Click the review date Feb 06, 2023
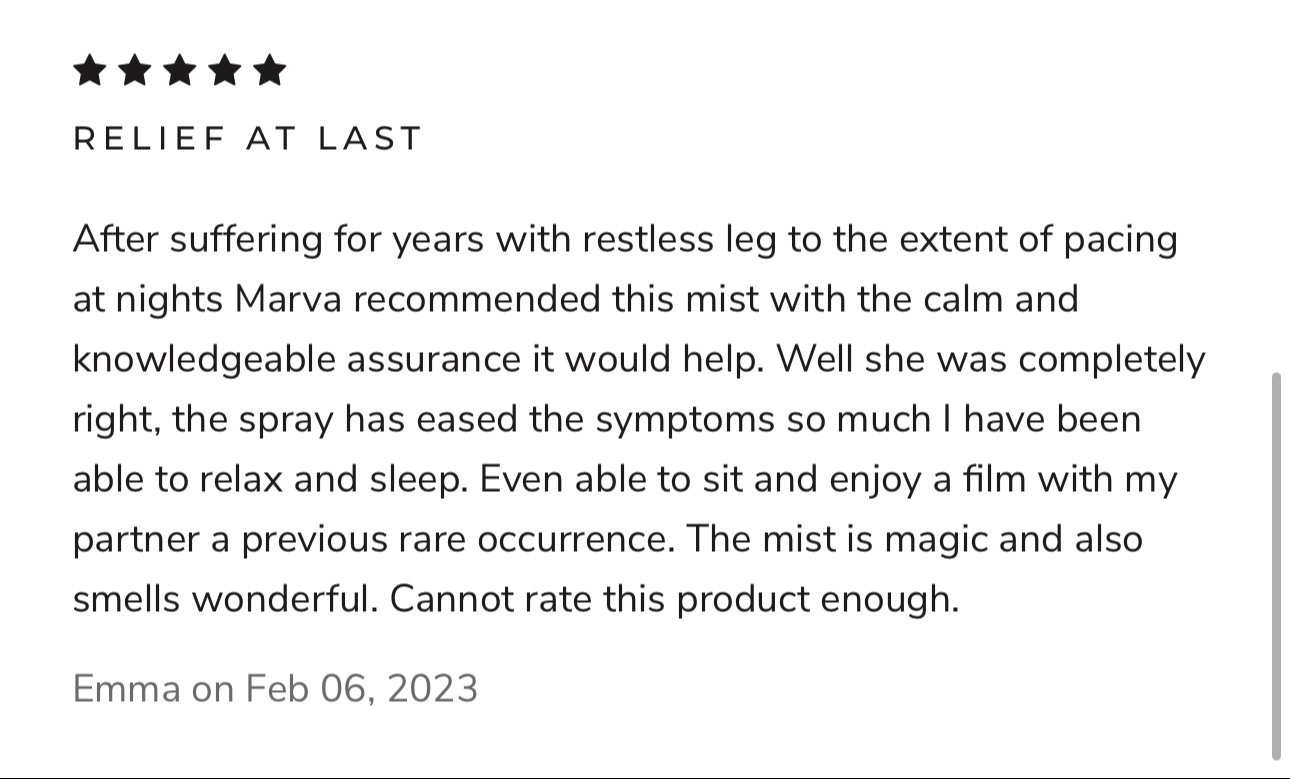Viewport: 1290px width, 779px height. [x=362, y=689]
